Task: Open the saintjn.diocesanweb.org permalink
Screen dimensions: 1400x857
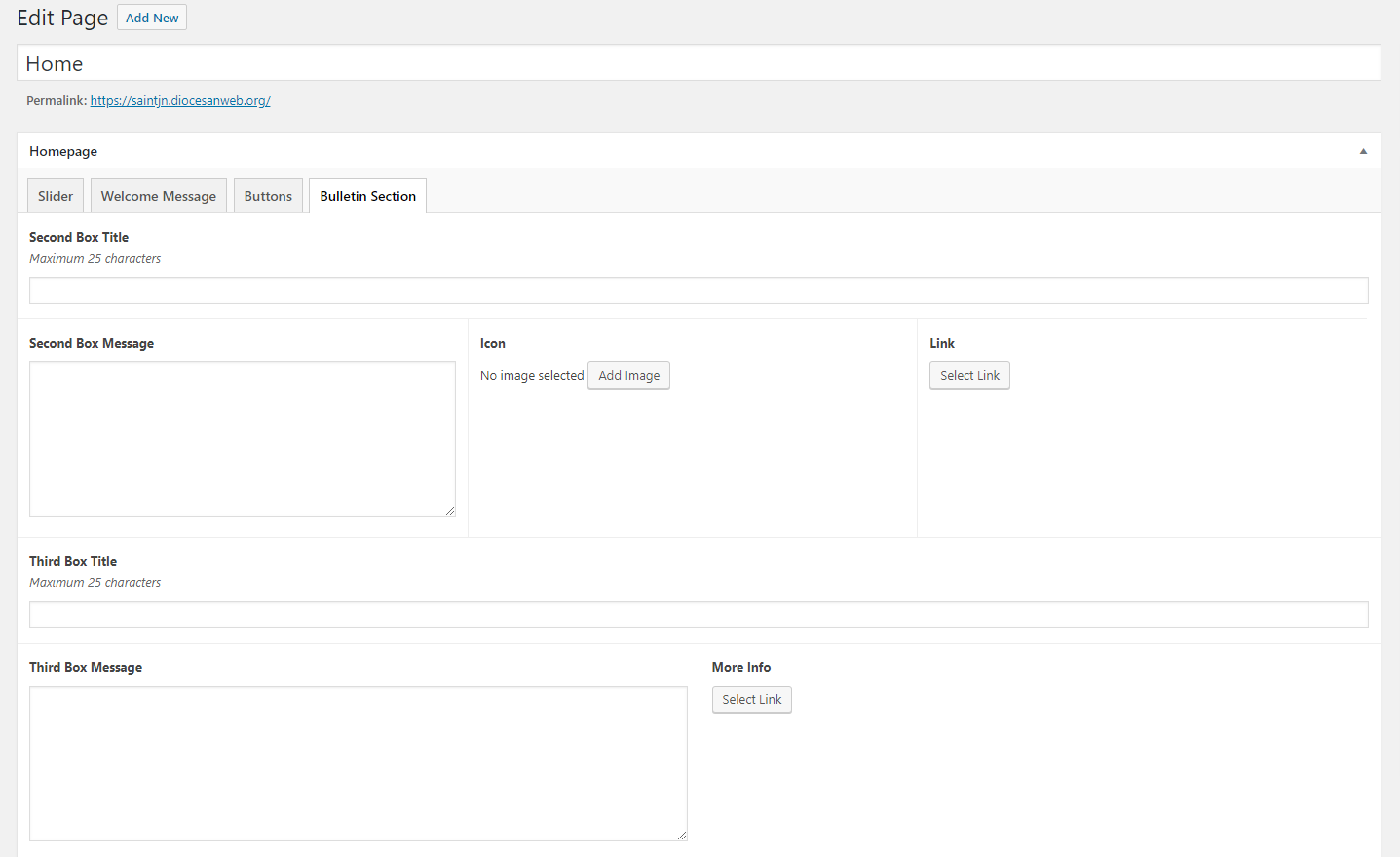Action: click(x=180, y=100)
